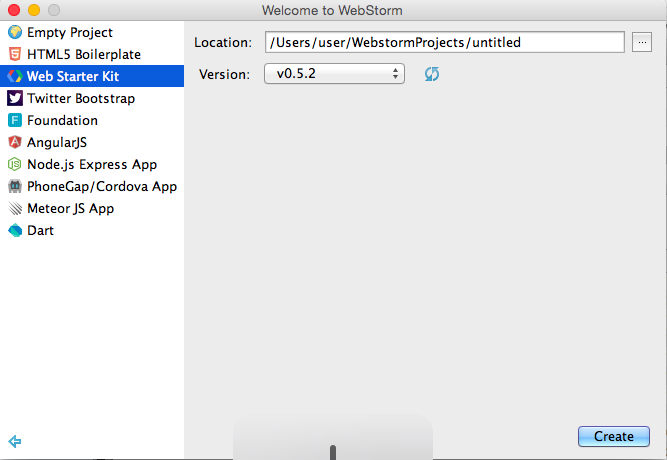Select Meteor JS App template
Viewport: 667px width, 460px height.
pyautogui.click(x=92, y=209)
